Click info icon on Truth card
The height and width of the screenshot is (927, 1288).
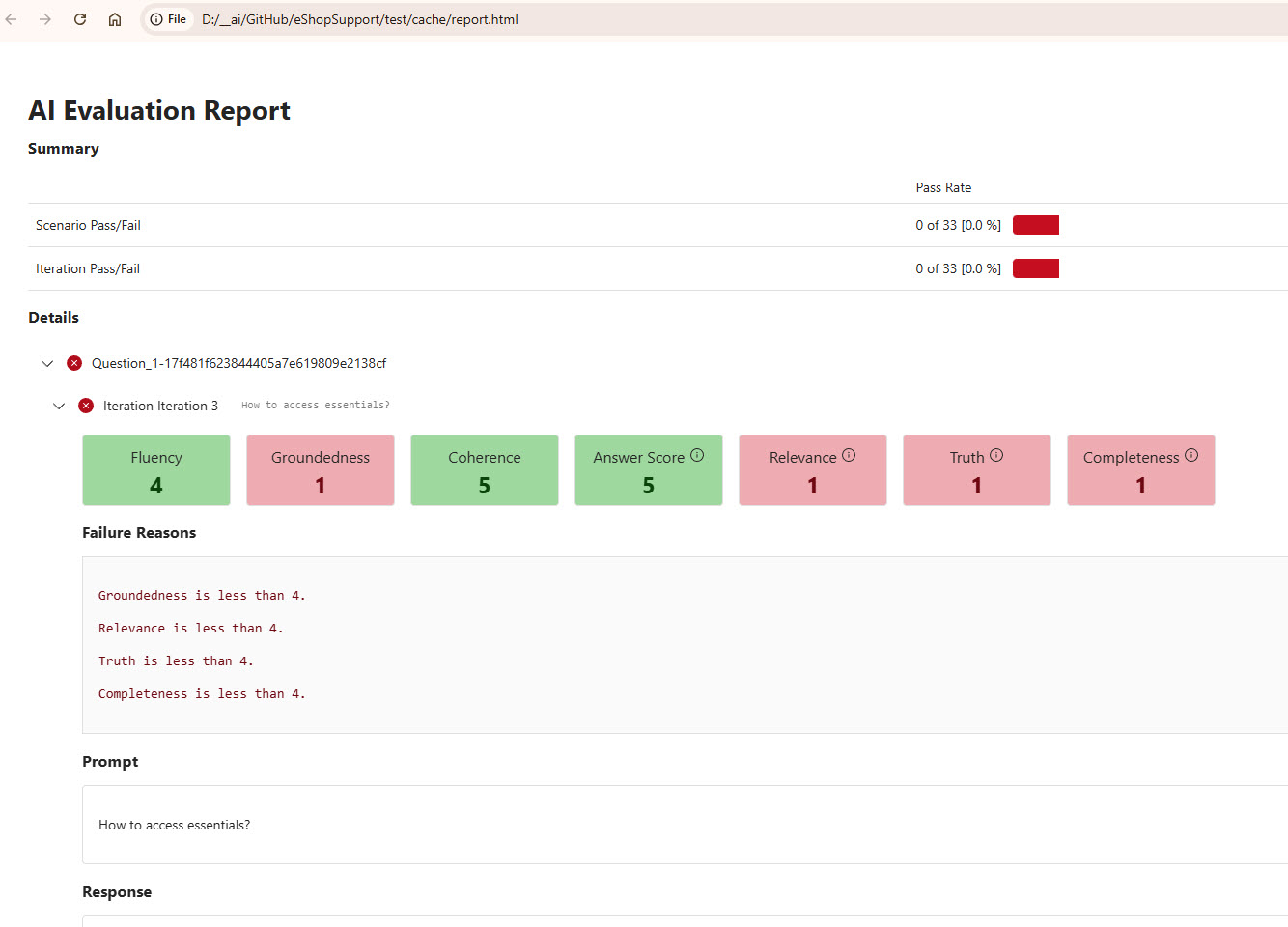click(996, 455)
